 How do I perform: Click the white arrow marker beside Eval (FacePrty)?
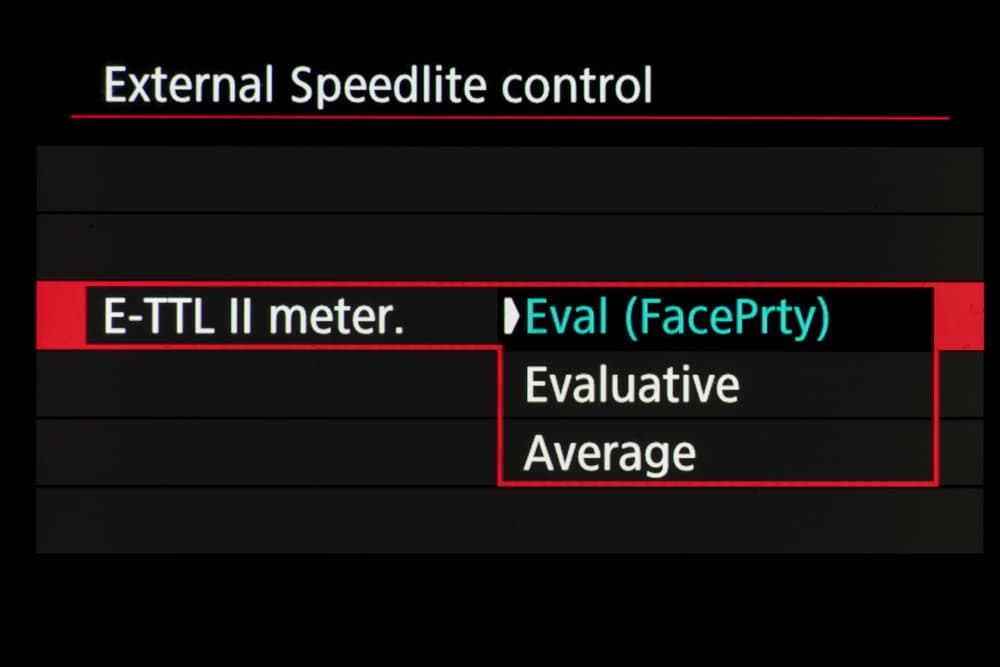pyautogui.click(x=513, y=317)
